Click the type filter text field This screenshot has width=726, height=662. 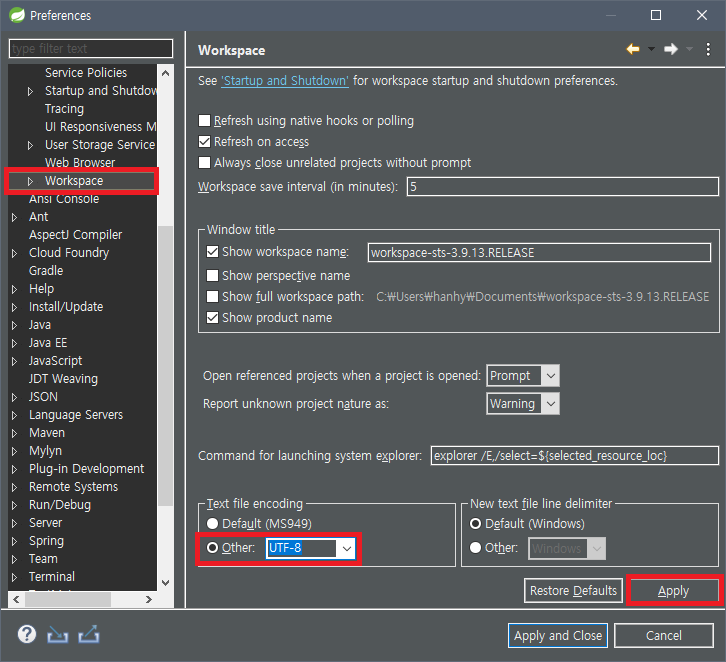click(x=91, y=49)
